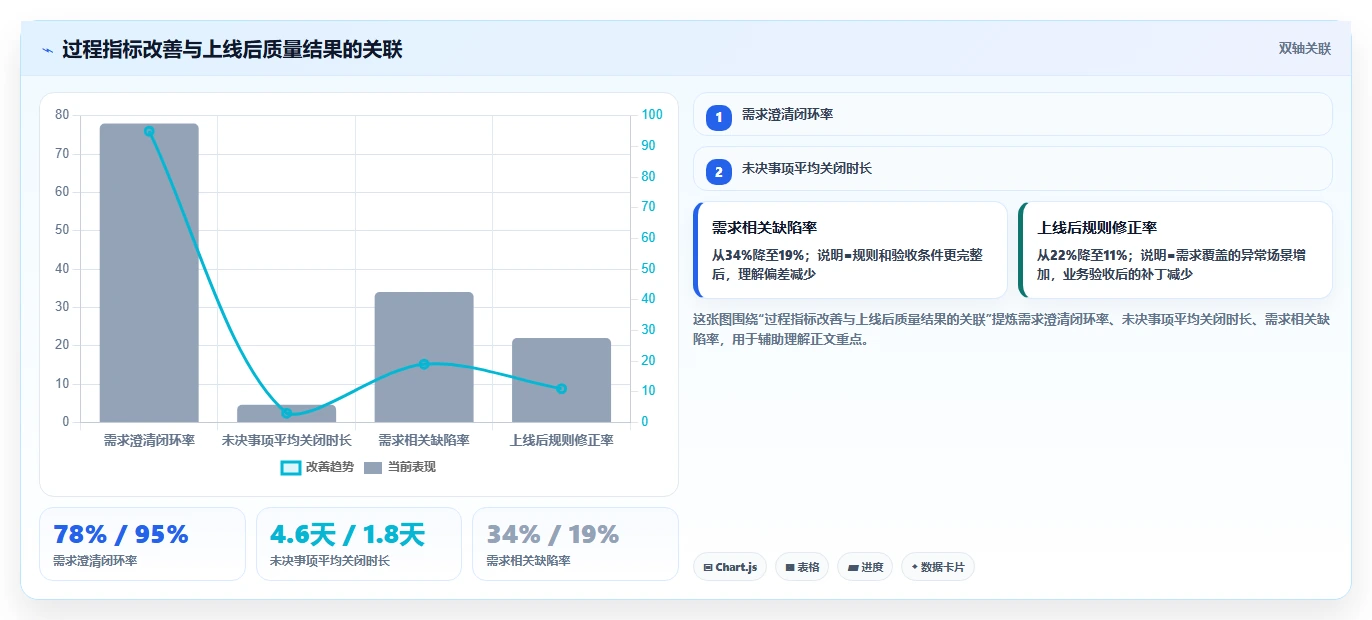Toggle the 改善趋势 legend entry

coord(317,467)
